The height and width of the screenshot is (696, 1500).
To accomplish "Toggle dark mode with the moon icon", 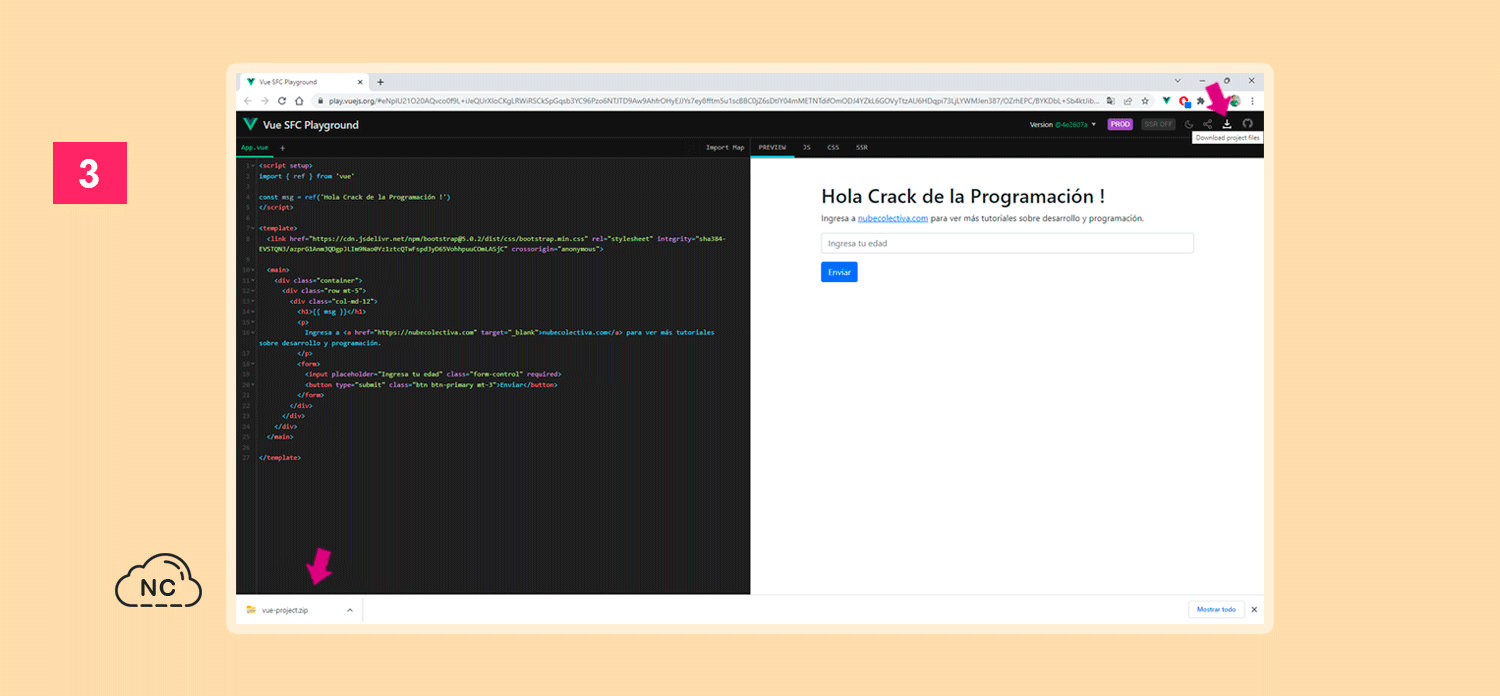I will [1189, 125].
